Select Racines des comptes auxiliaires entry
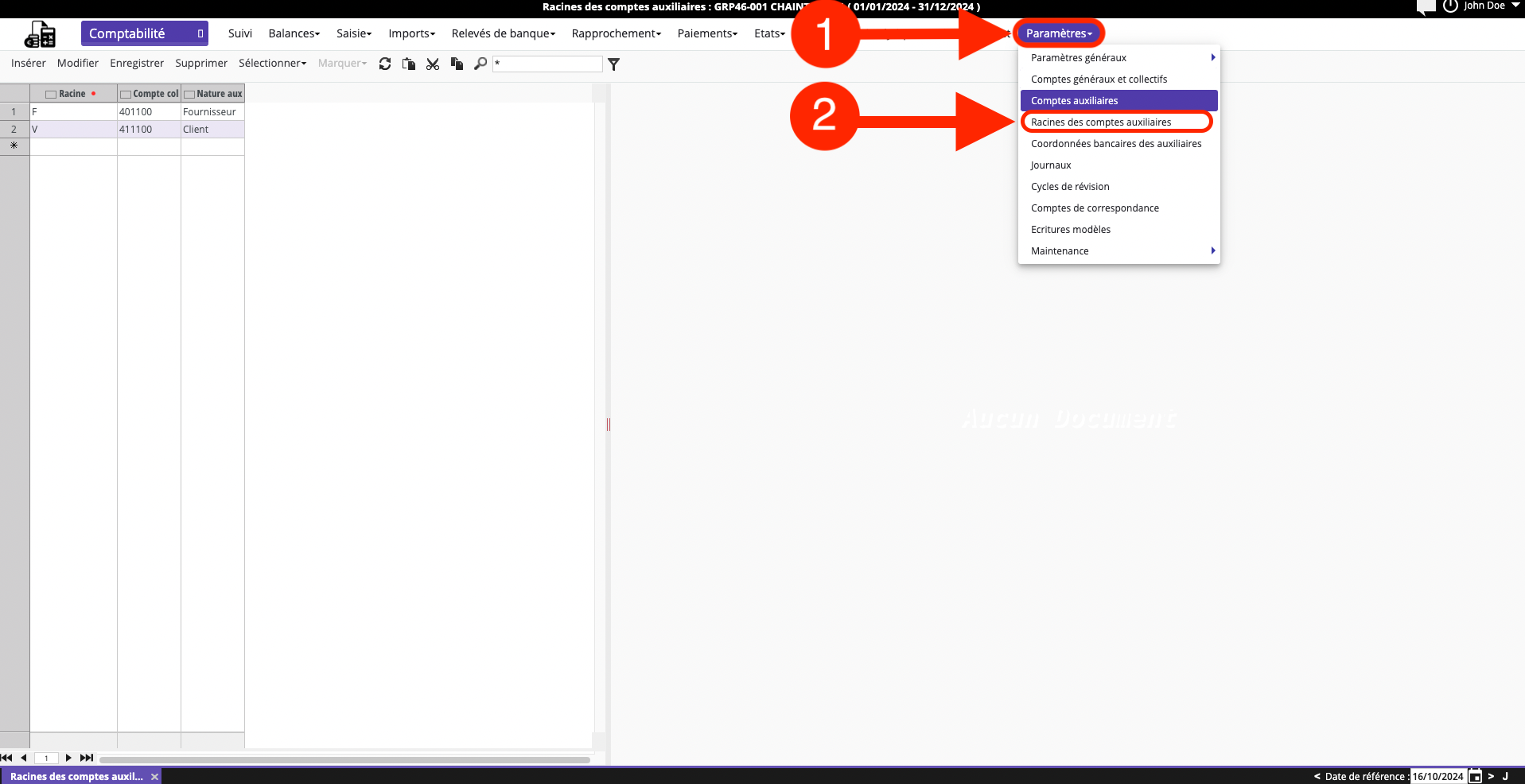The image size is (1525, 784). tap(1118, 122)
